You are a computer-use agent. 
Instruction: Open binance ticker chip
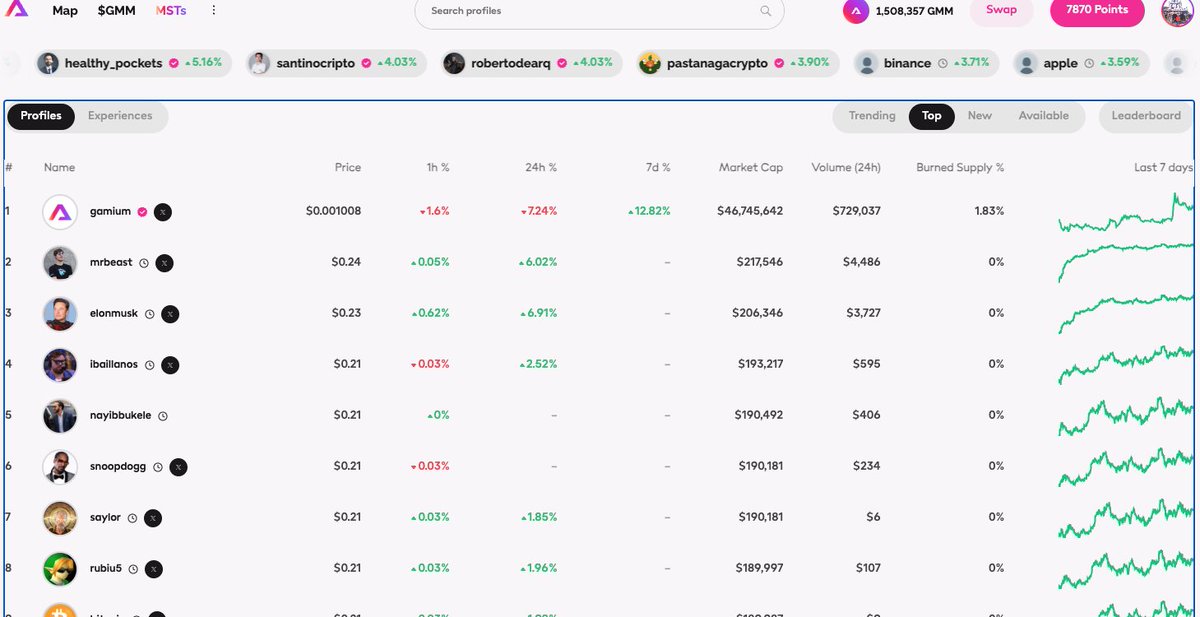click(x=925, y=63)
